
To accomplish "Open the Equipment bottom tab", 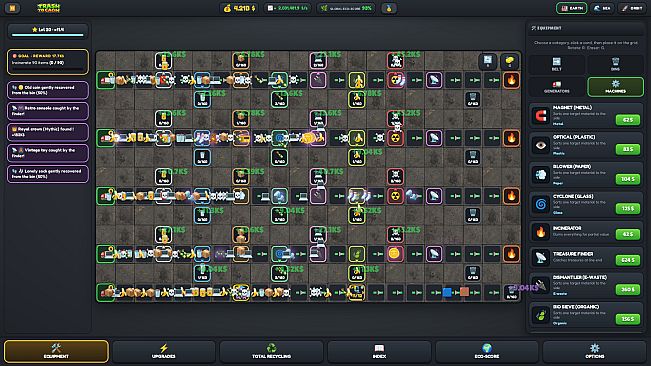I will coord(56,351).
